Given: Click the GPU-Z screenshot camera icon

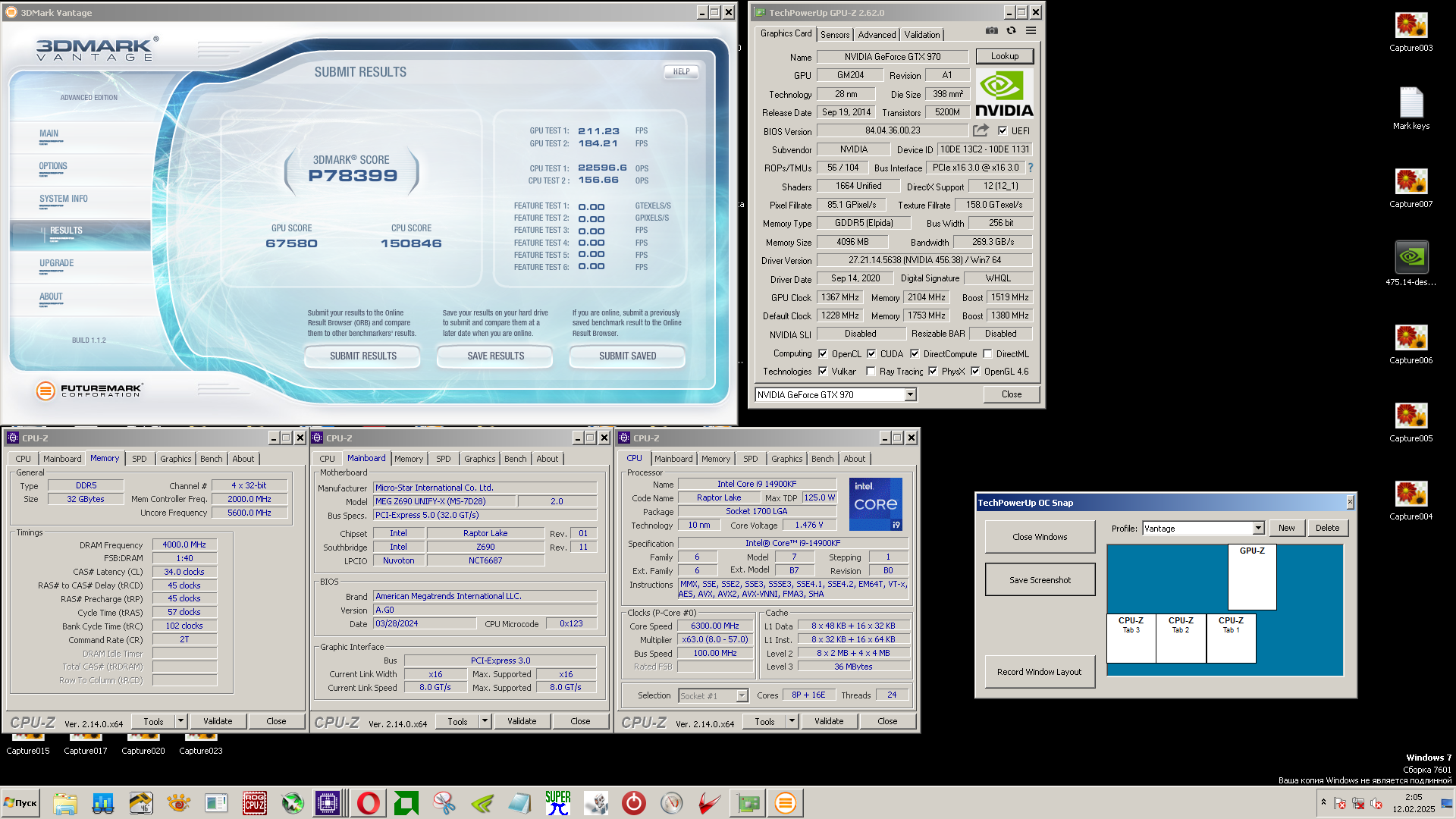Looking at the screenshot, I should click(x=991, y=31).
